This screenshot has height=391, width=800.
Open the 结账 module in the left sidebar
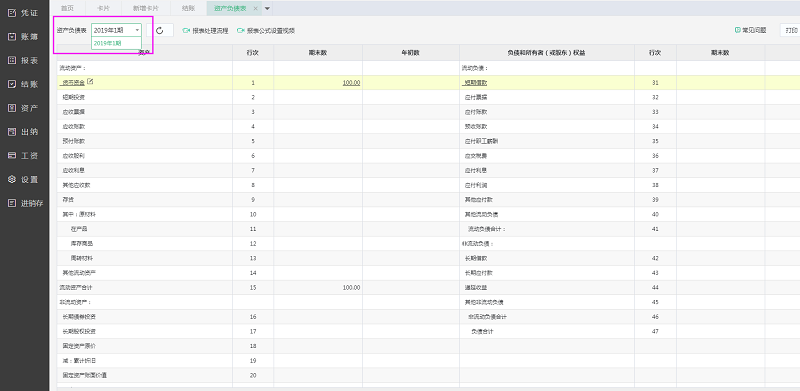(x=24, y=84)
